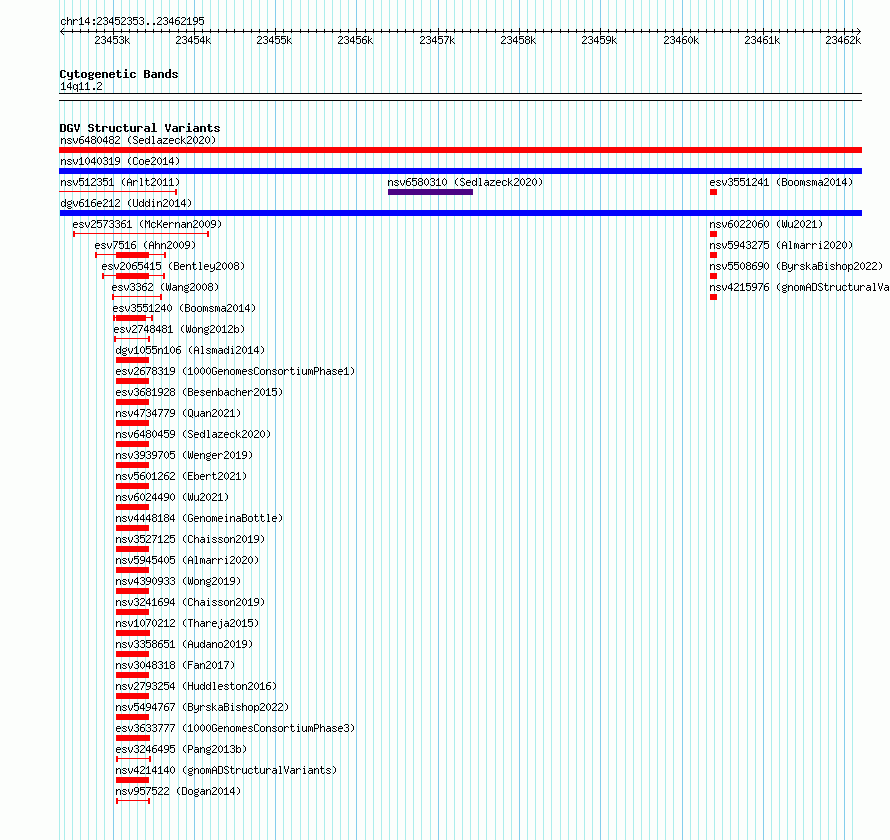
Task: Open nsv5508690 (ByrskaBishop2022) label
Action: 796,266
